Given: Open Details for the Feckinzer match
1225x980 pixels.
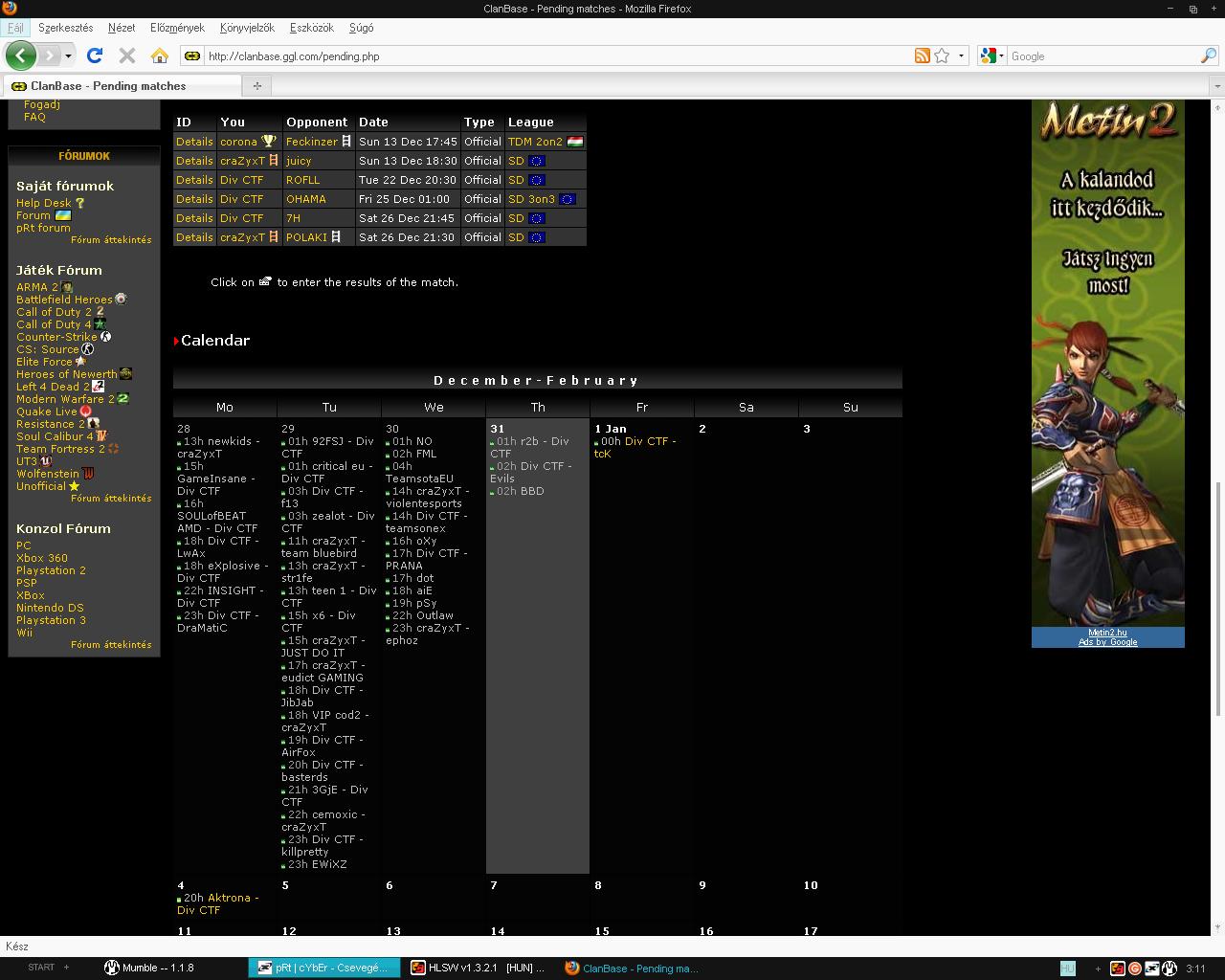Looking at the screenshot, I should 194,142.
